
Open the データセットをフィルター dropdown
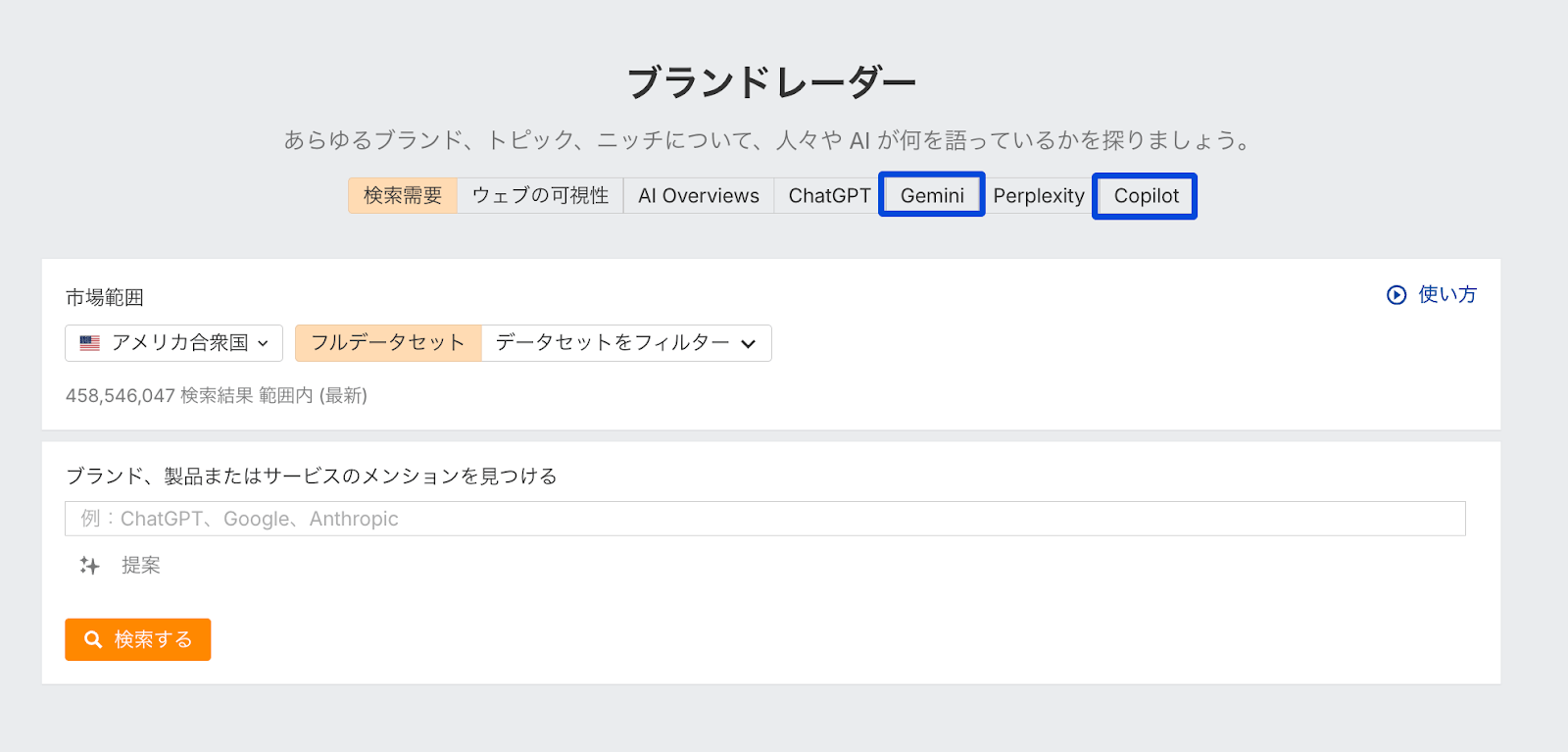[x=625, y=343]
